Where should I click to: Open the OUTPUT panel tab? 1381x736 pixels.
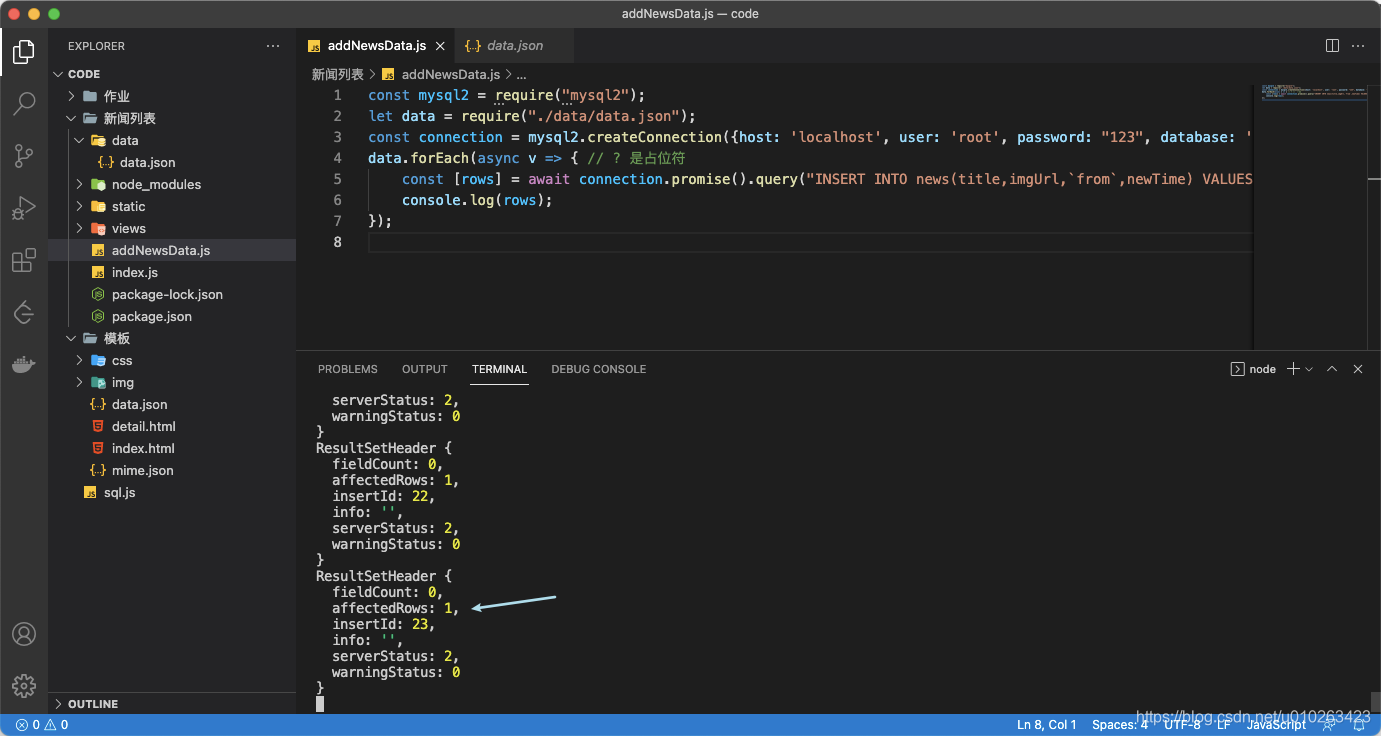pos(425,369)
